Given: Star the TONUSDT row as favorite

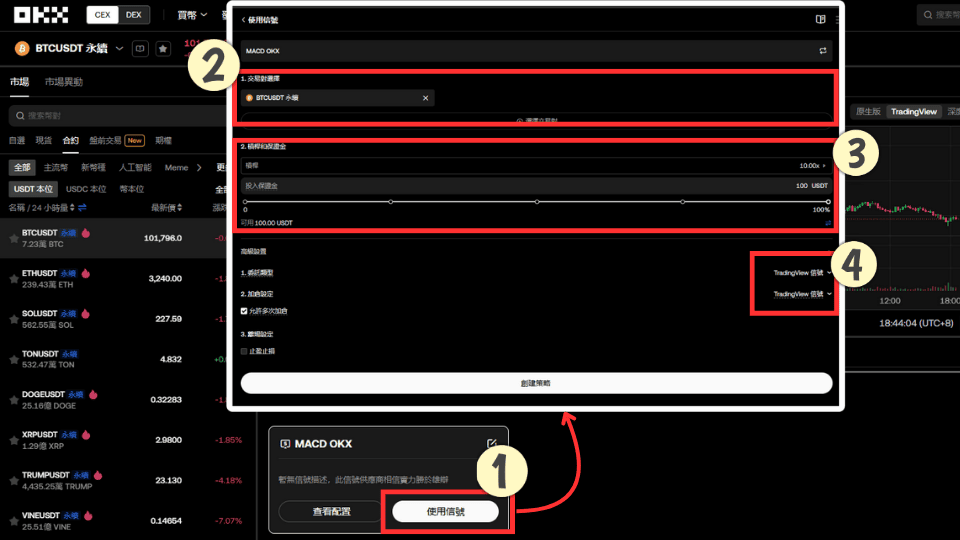Looking at the screenshot, I should [13, 359].
